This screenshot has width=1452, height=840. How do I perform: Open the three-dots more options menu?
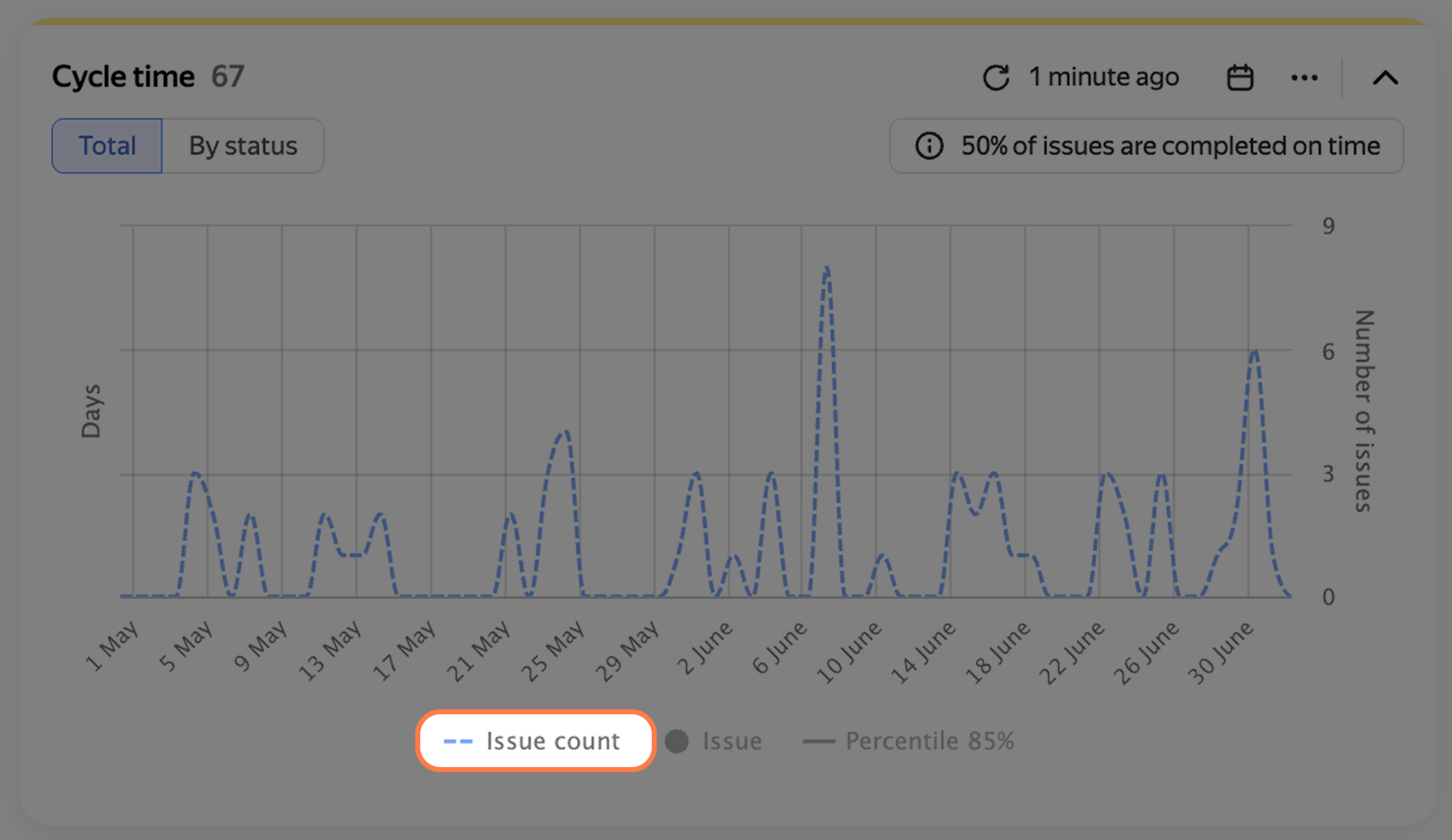[1304, 78]
